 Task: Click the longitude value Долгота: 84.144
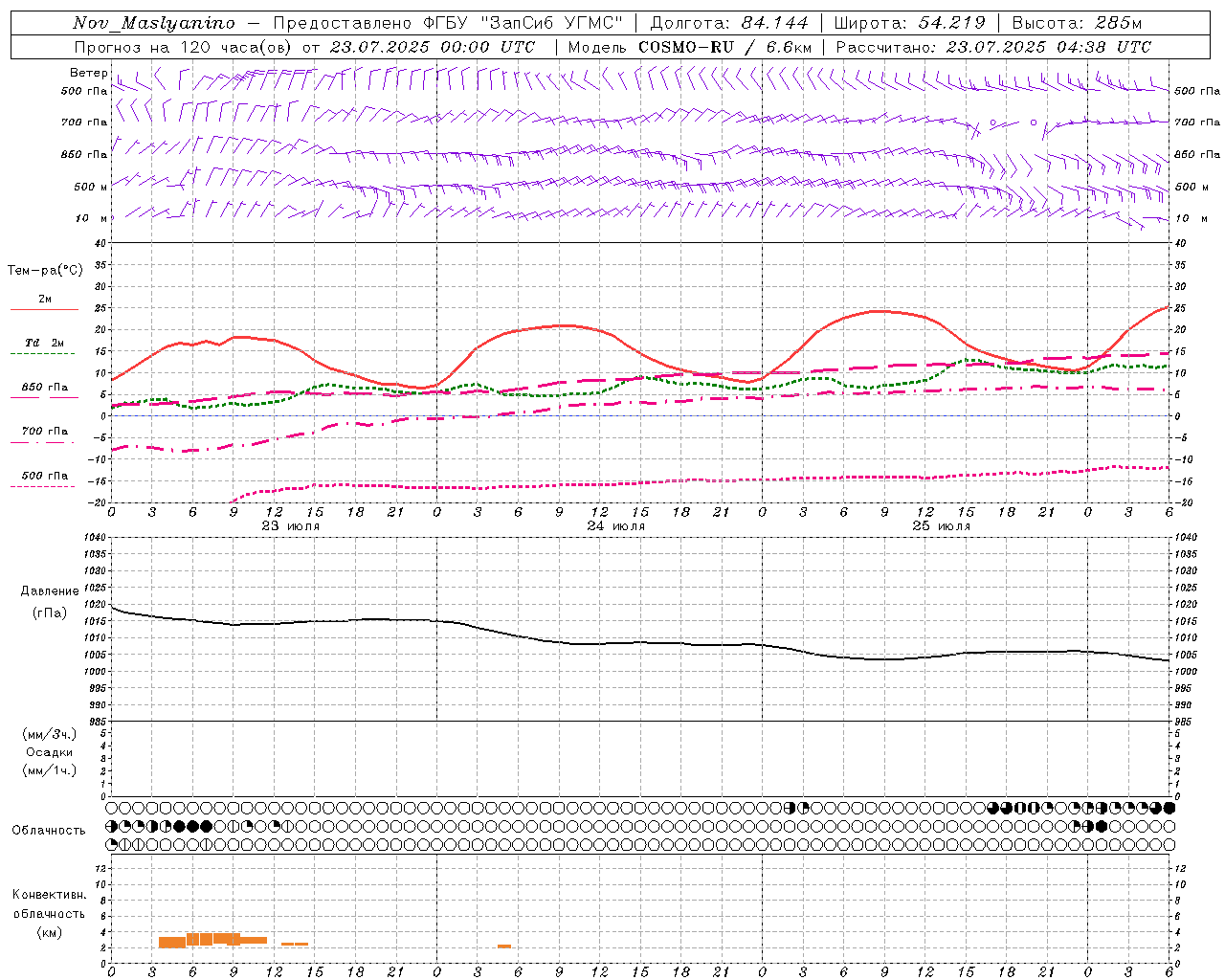click(x=729, y=23)
